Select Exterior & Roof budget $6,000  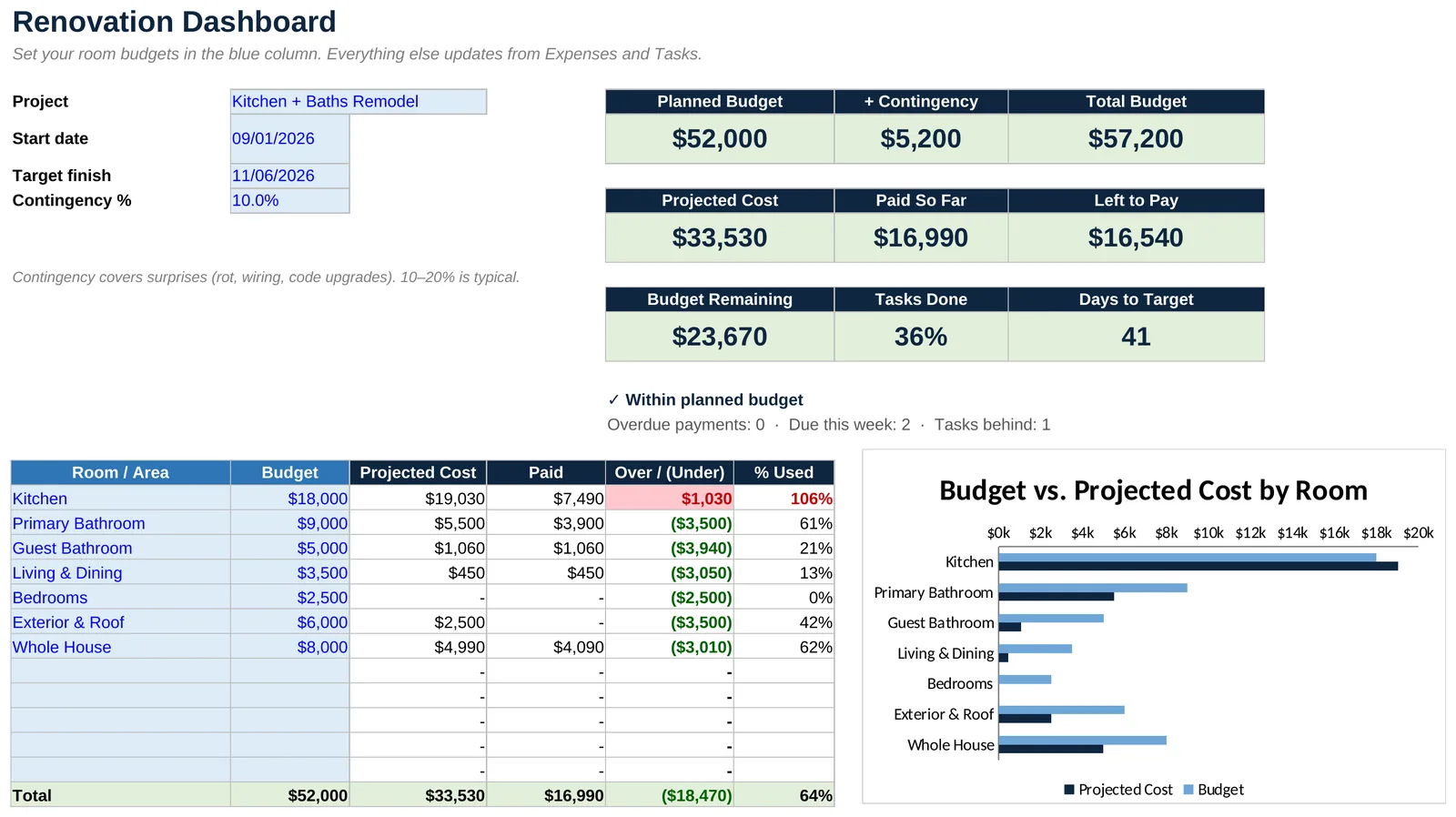290,622
